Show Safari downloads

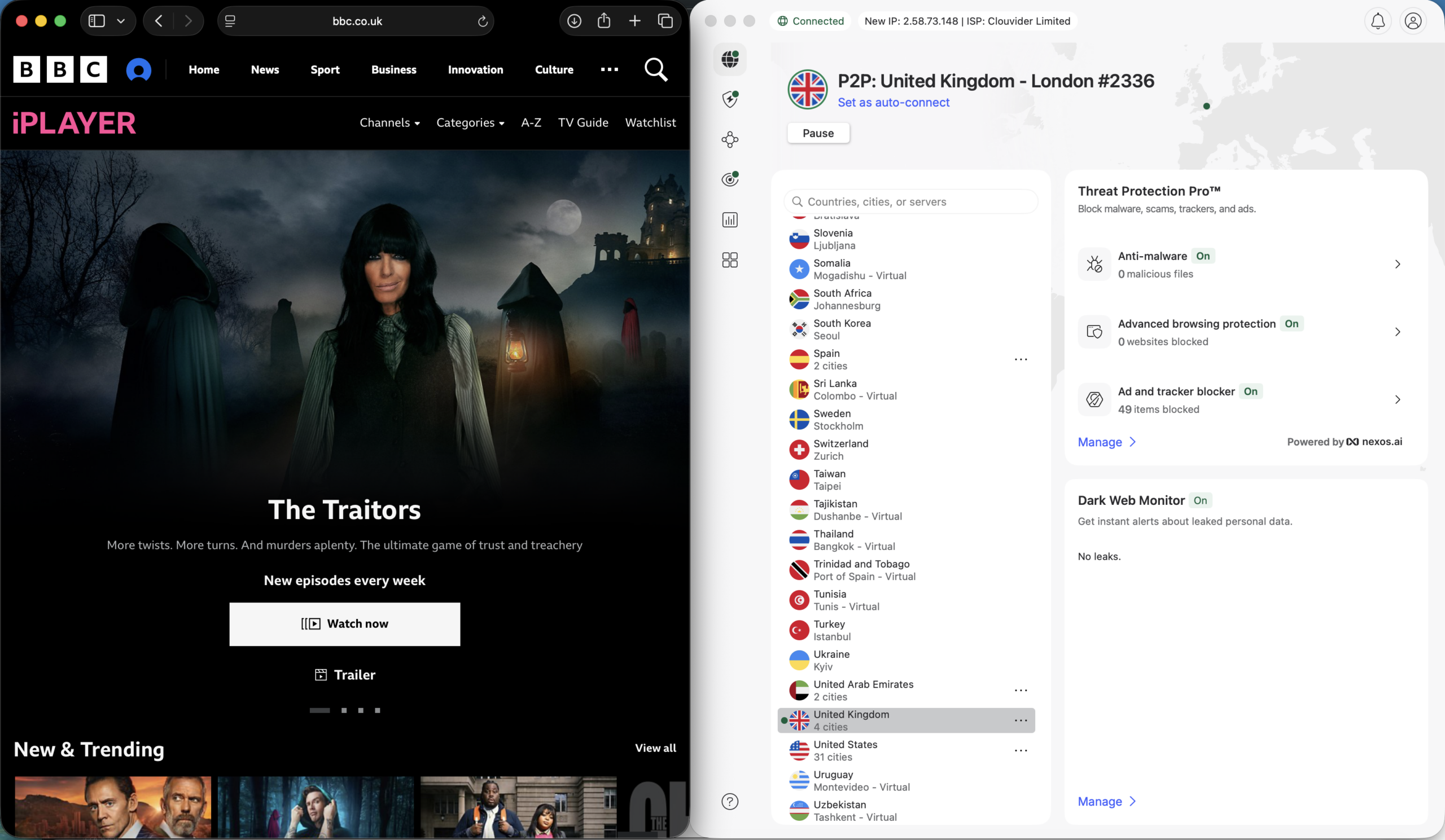coord(574,21)
